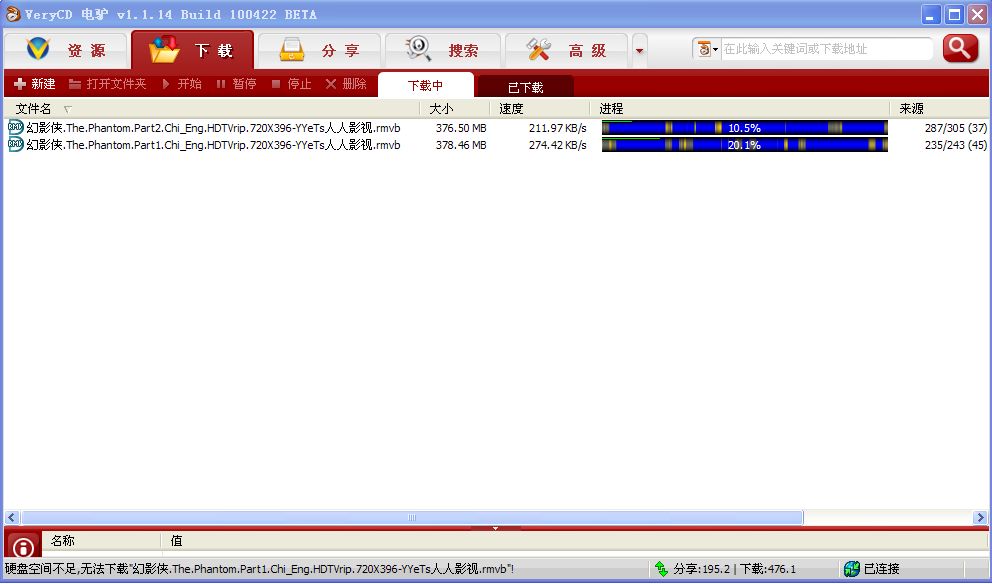This screenshot has width=992, height=584.
Task: Sort by the 进程 progress column header
Action: coord(740,109)
